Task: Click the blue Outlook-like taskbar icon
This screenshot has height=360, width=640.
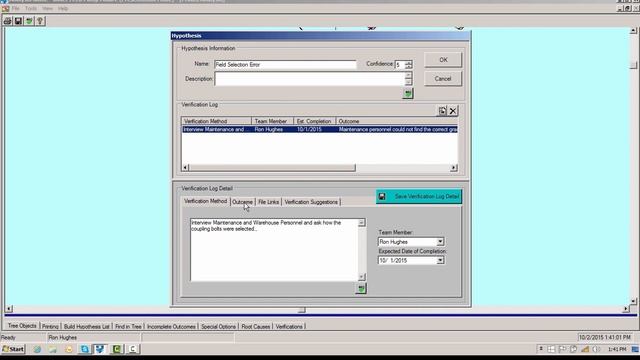Action: [x=84, y=349]
